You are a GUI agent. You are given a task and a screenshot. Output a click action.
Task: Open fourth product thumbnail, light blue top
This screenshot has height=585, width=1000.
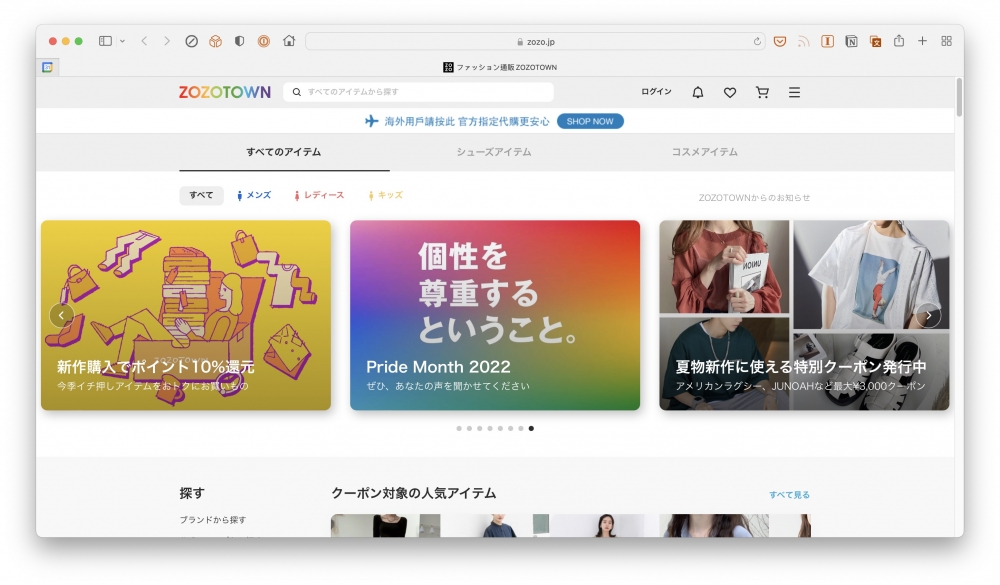click(714, 526)
